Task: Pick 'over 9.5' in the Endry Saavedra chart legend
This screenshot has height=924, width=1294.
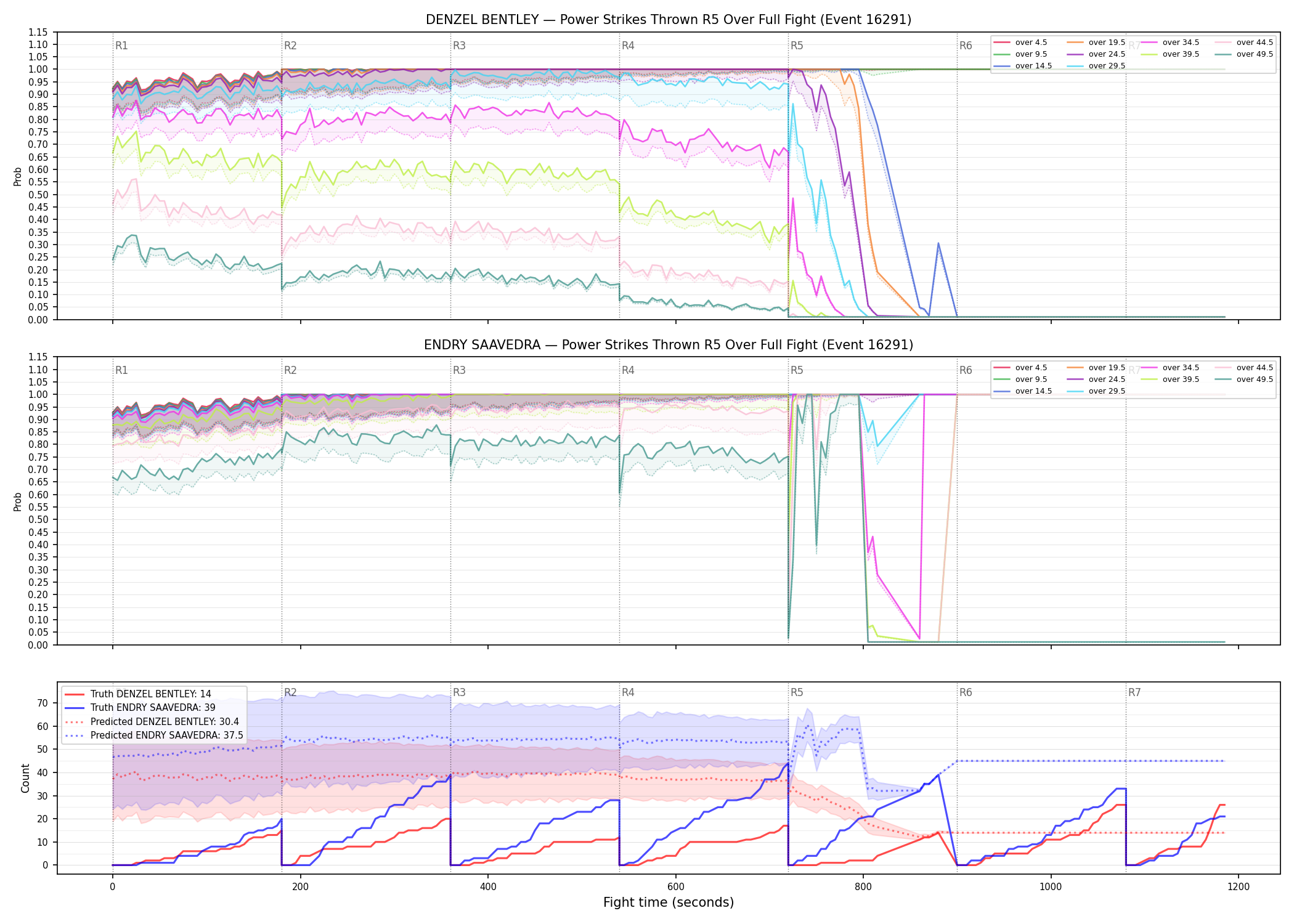Action: [1020, 379]
